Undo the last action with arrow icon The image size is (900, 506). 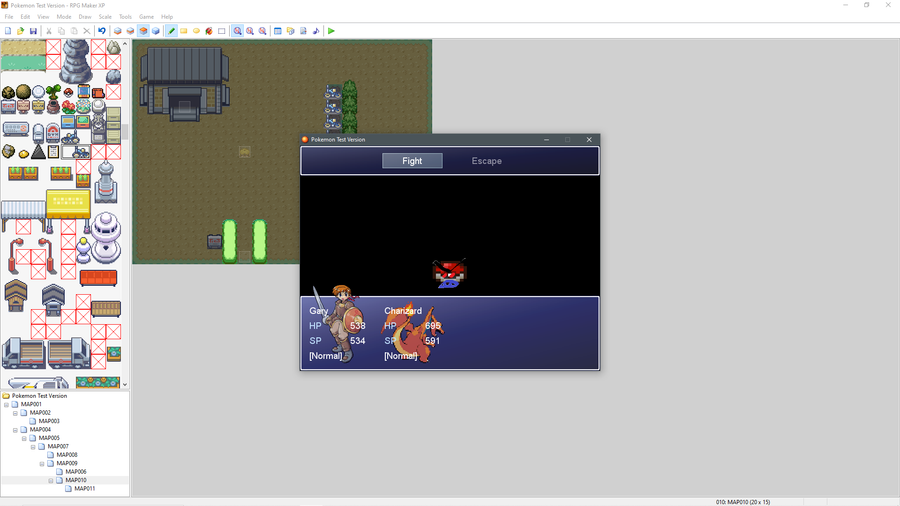pos(102,31)
